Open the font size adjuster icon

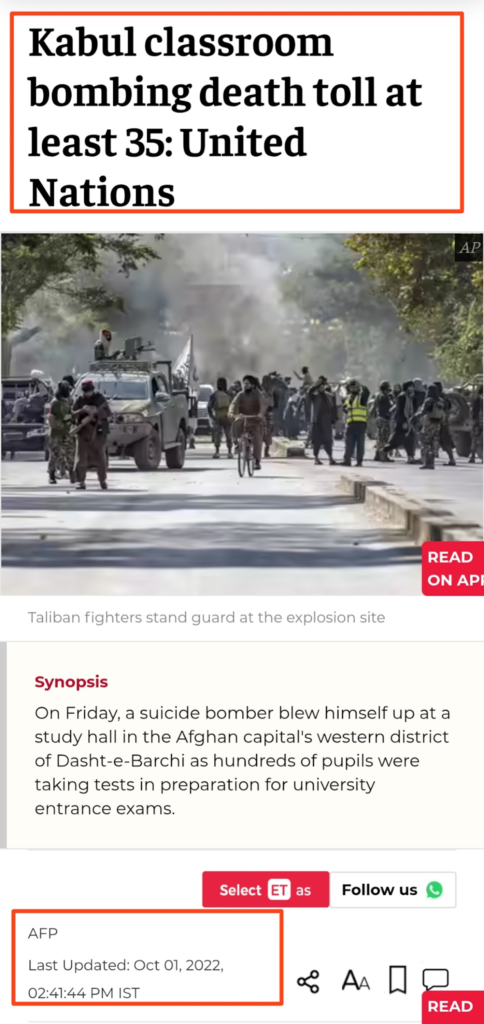[356, 980]
